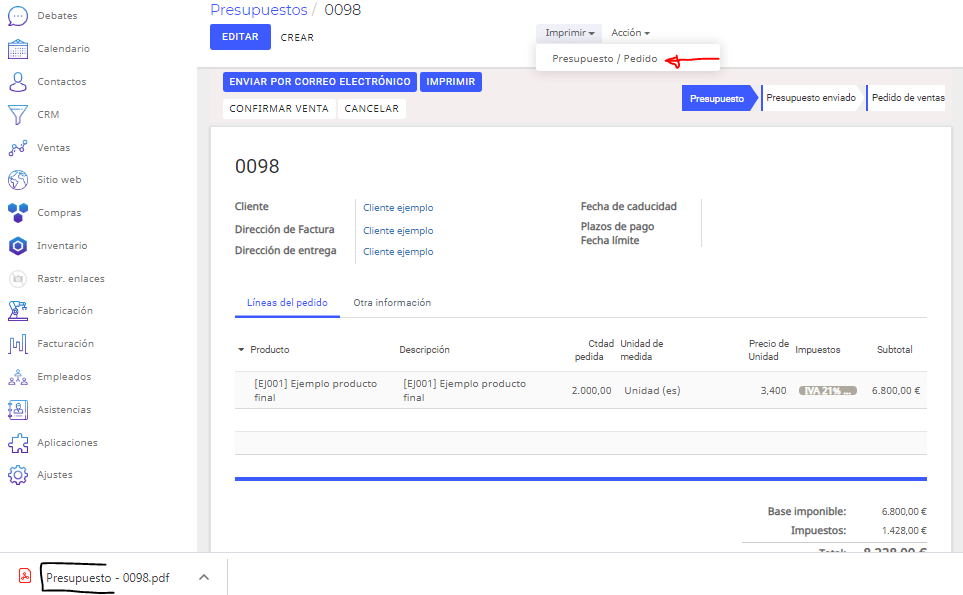Viewport: 963px width, 595px height.
Task: Open the Calendario calendar icon
Action: pyautogui.click(x=18, y=49)
